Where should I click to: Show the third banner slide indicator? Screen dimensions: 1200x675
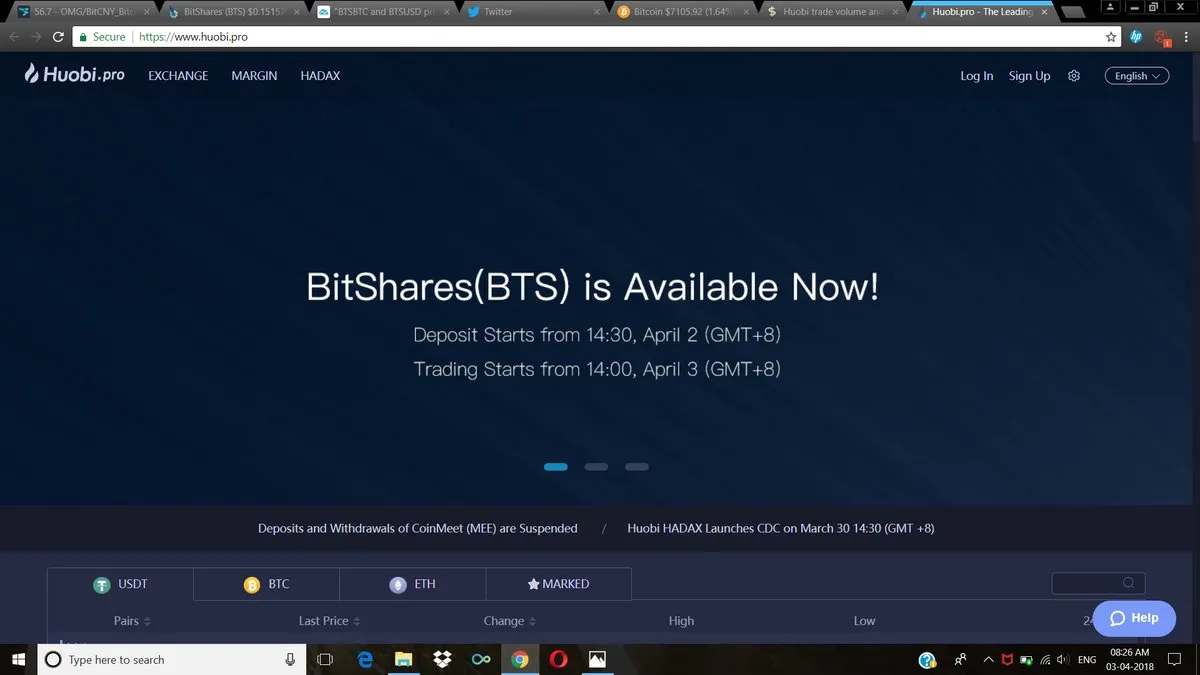pos(637,467)
